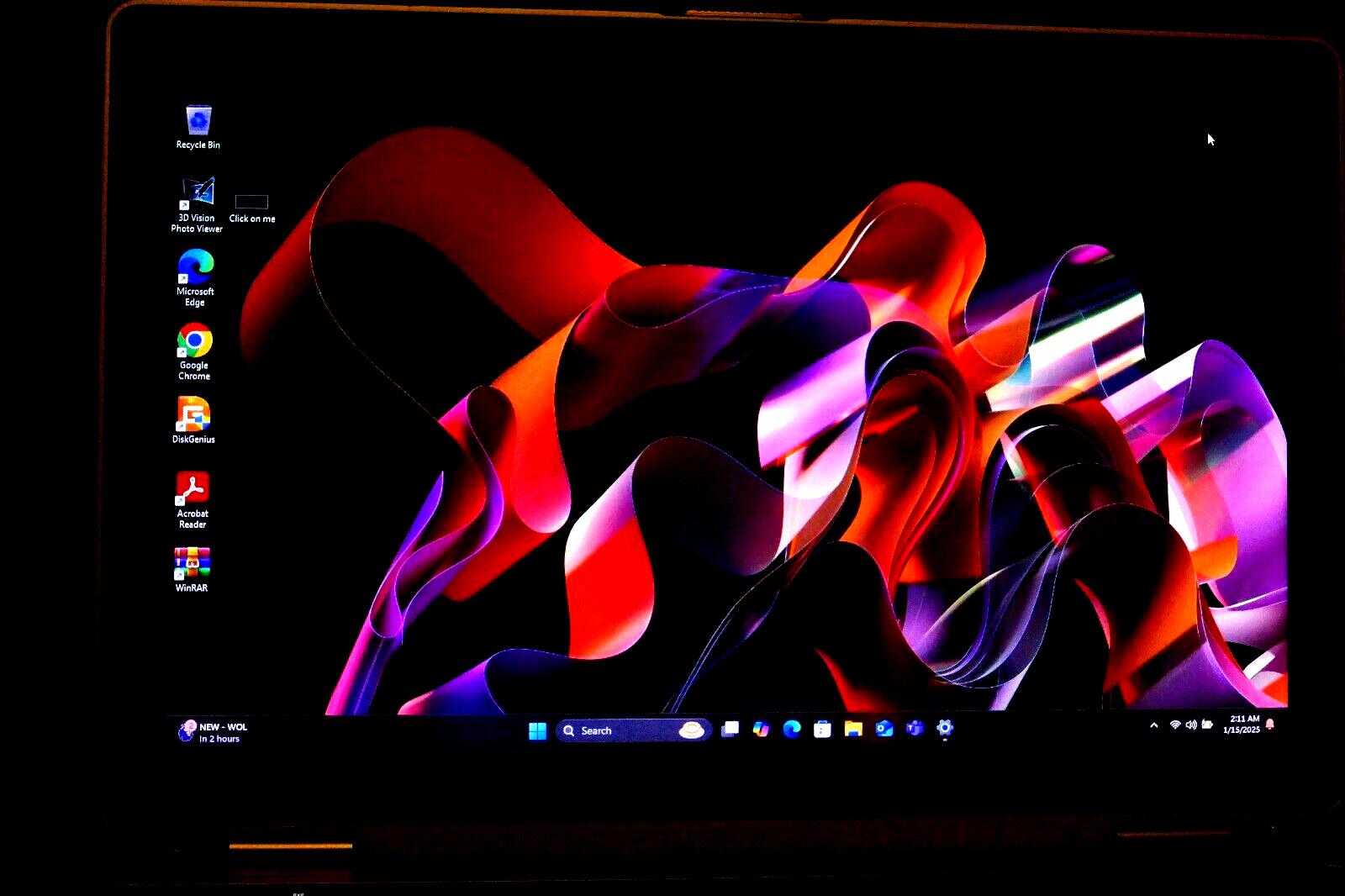Open the NEW - WOL widget
This screenshot has height=896, width=1345.
click(x=213, y=732)
